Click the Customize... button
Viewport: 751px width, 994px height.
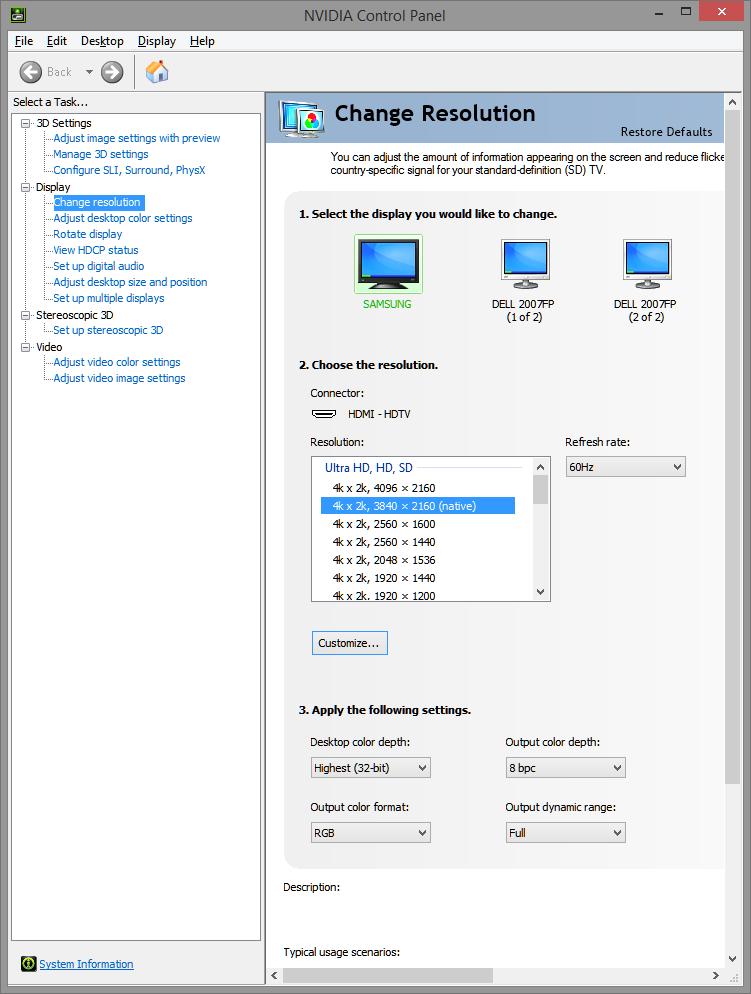pos(349,643)
